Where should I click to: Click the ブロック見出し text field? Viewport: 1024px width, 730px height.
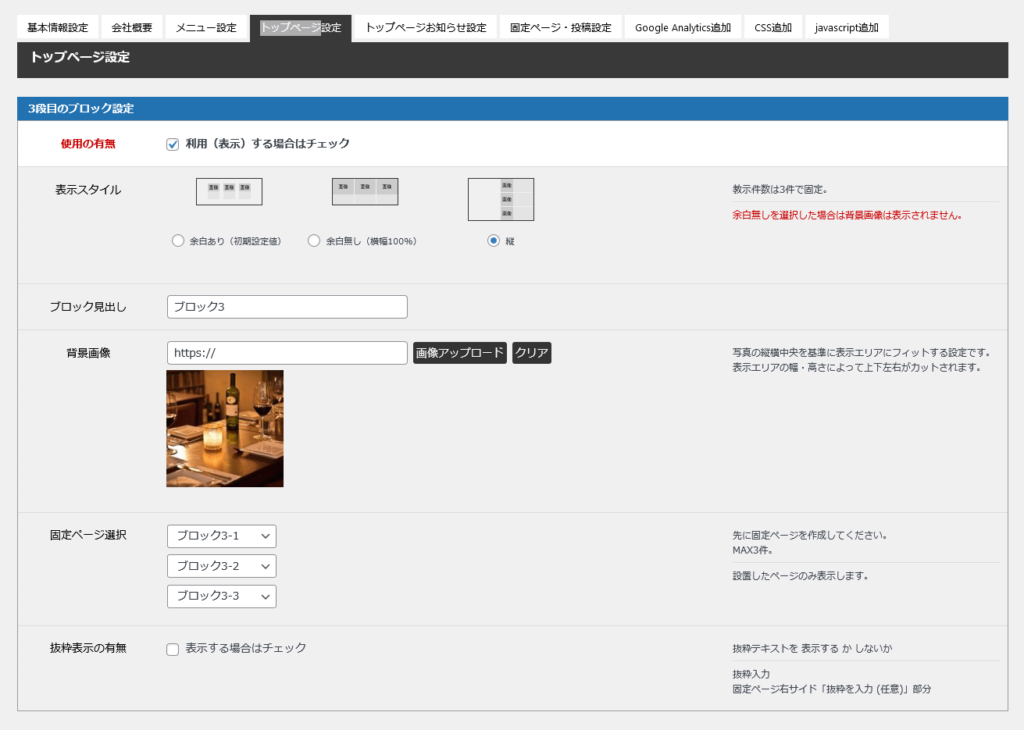287,307
